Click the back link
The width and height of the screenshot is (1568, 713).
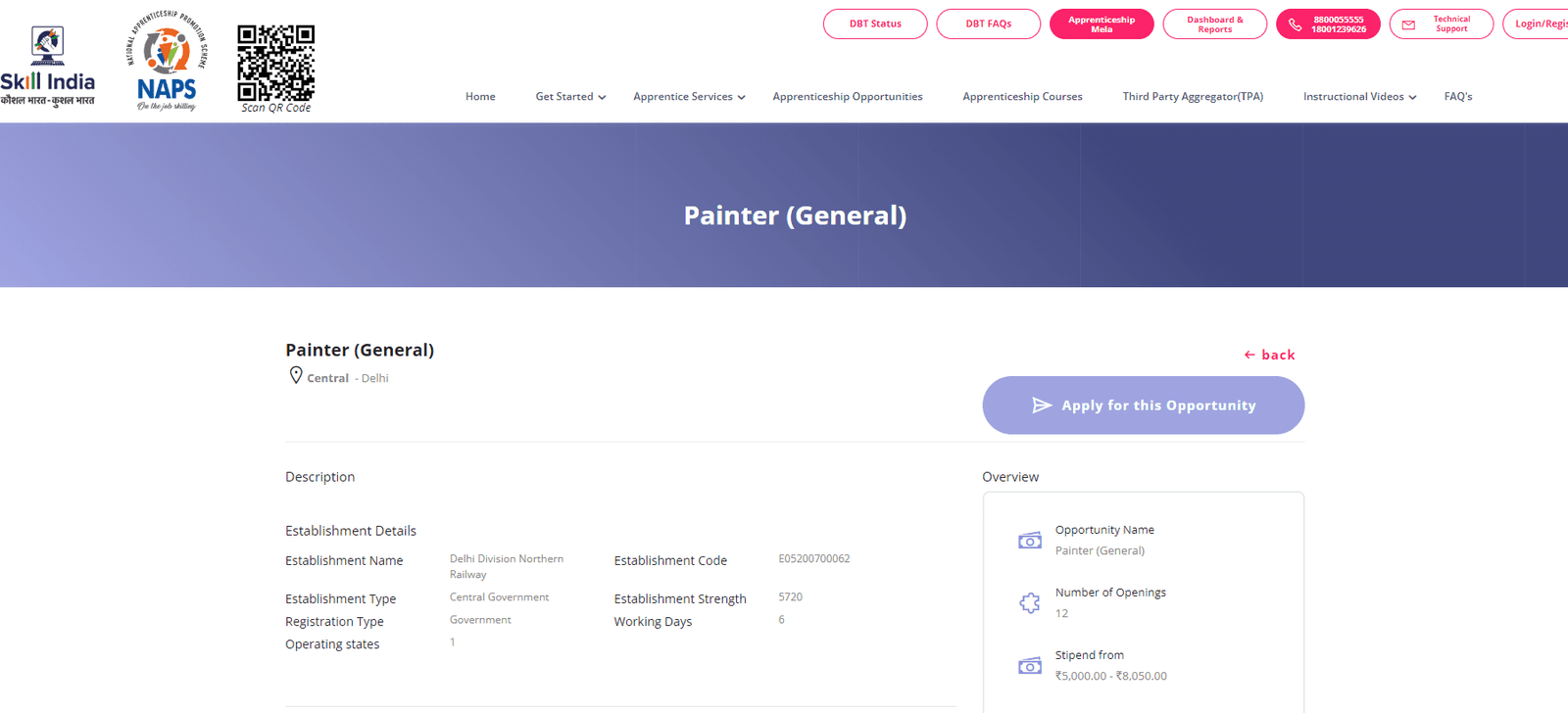pyautogui.click(x=1269, y=355)
